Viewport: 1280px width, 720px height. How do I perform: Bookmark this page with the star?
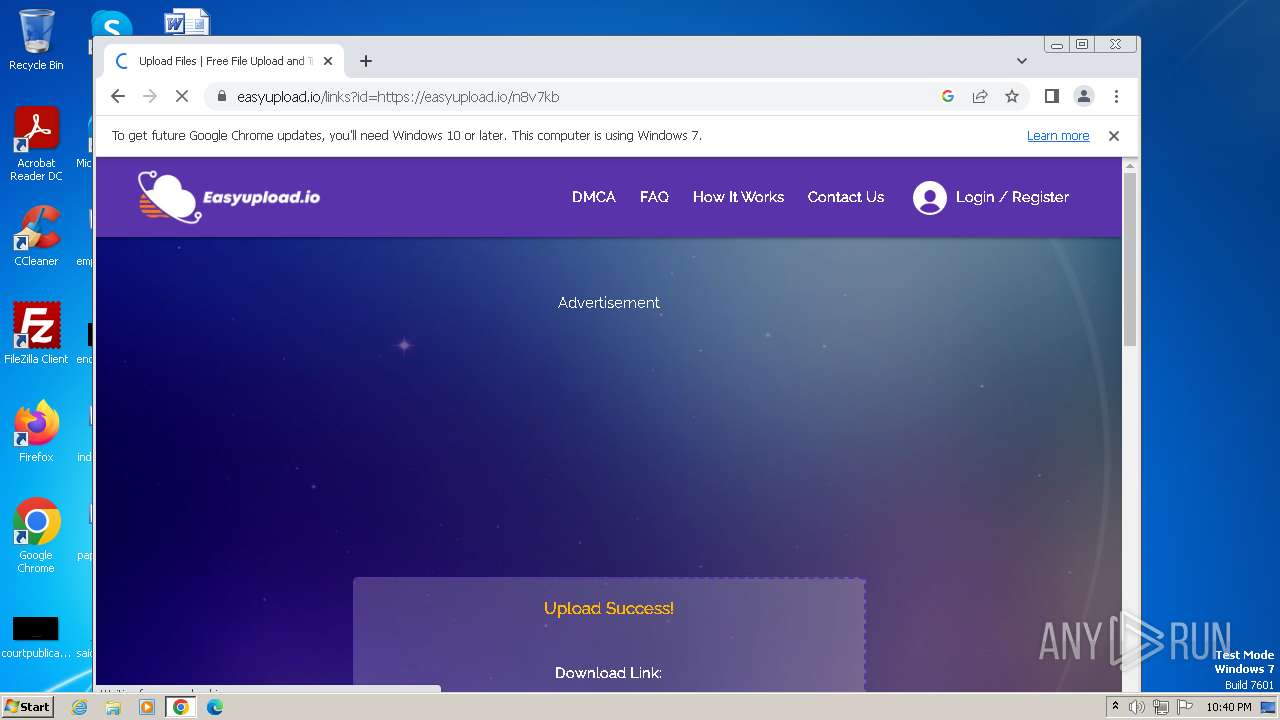[1012, 96]
